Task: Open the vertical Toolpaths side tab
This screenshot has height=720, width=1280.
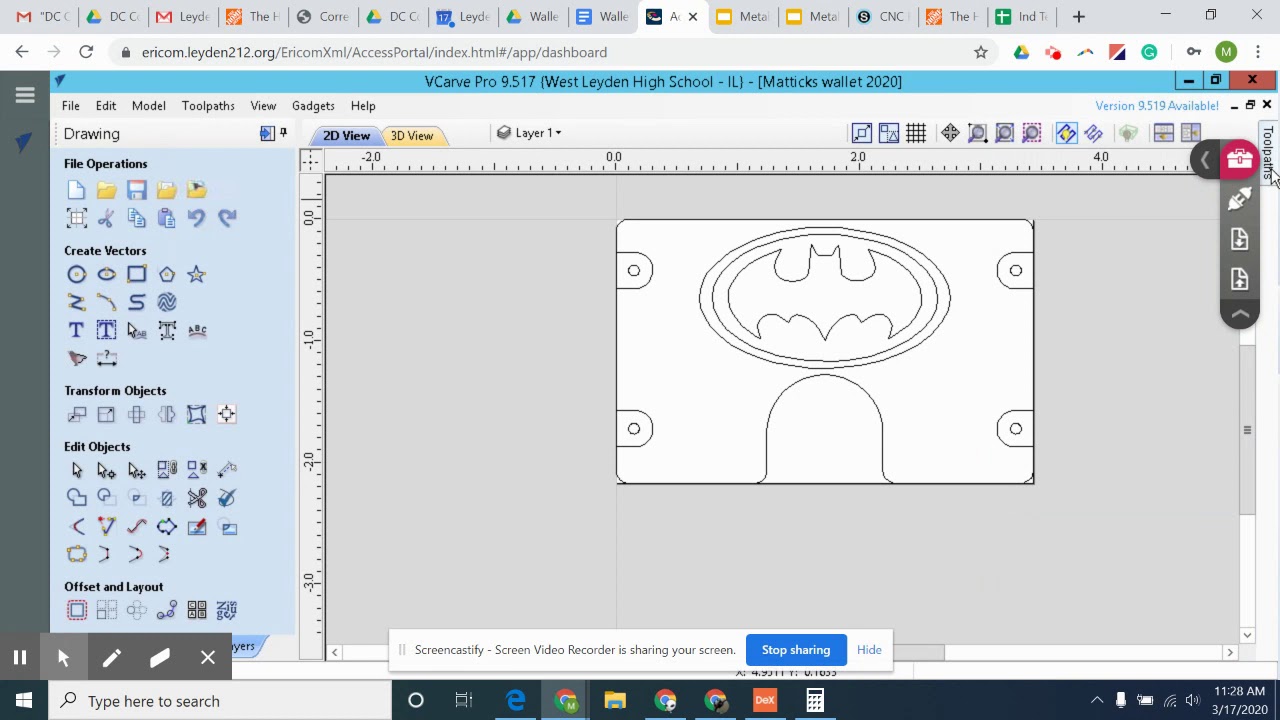Action: point(1268,152)
